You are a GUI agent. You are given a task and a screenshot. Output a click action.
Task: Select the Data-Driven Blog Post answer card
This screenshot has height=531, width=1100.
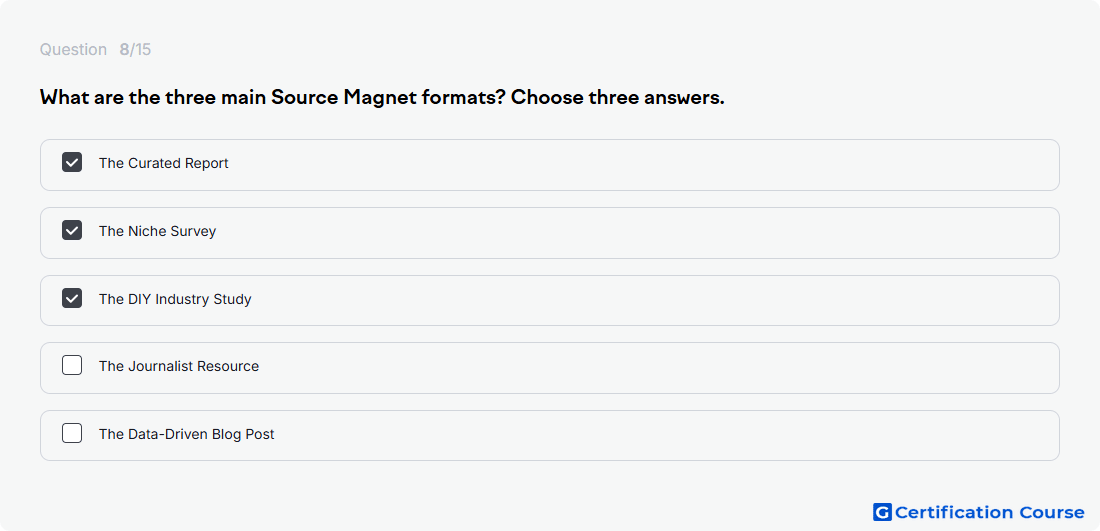point(549,436)
